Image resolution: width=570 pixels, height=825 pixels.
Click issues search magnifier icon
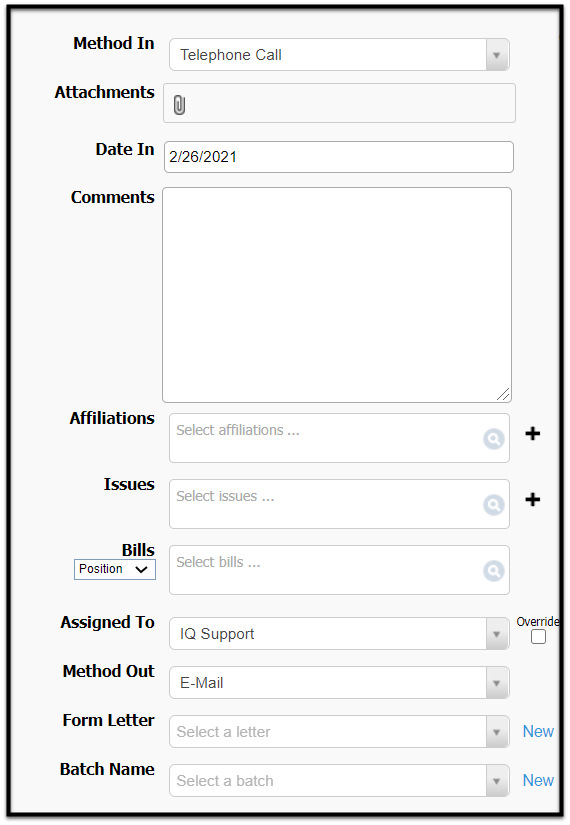click(494, 505)
